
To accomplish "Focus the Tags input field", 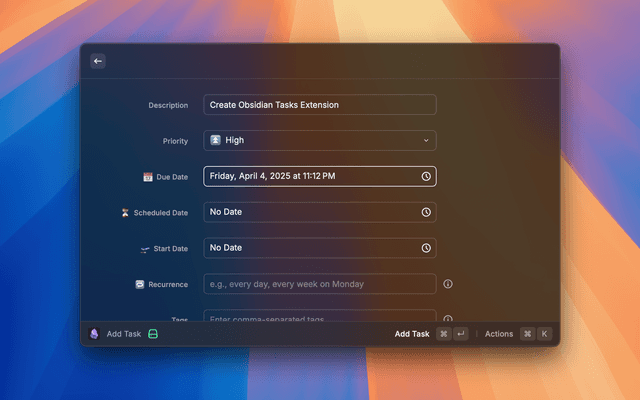I will tap(320, 316).
